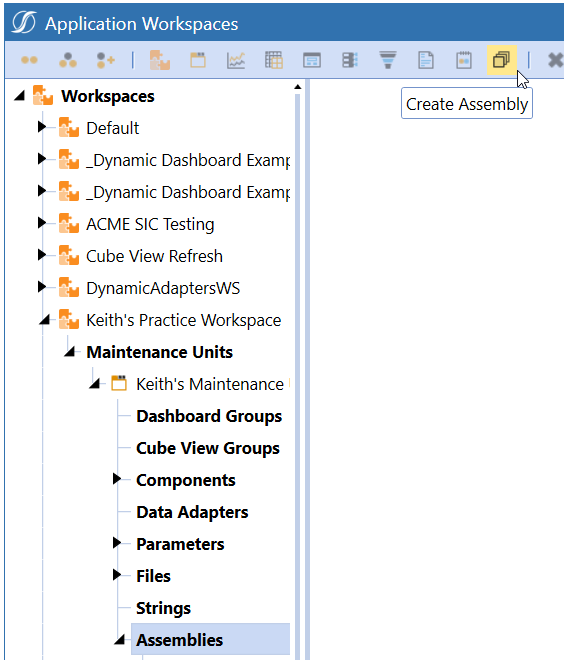Screen dimensions: 564x660
Task: Expand the Default workspace node
Action: (x=41, y=126)
